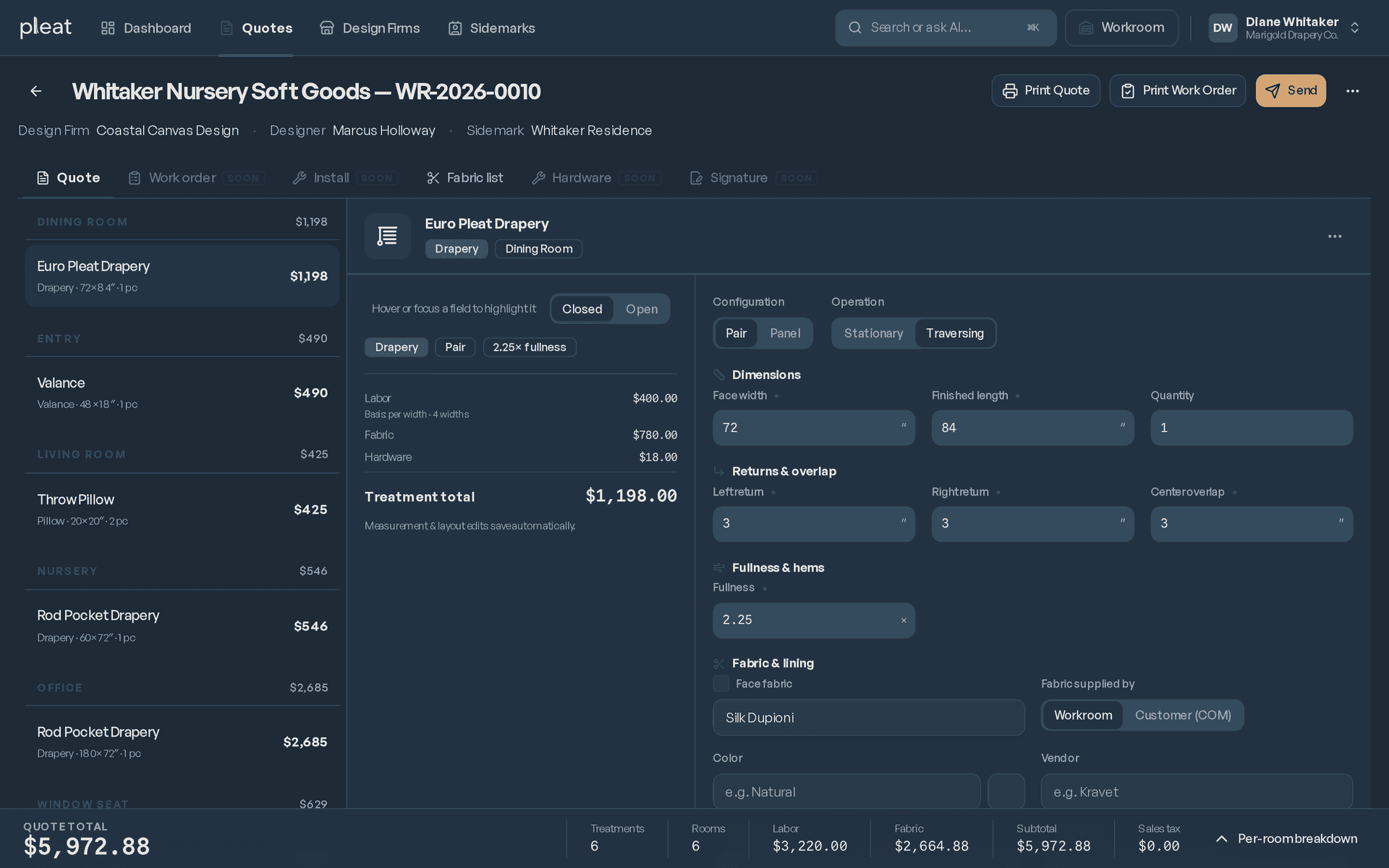Go to Design Firms in the navigation

[370, 28]
